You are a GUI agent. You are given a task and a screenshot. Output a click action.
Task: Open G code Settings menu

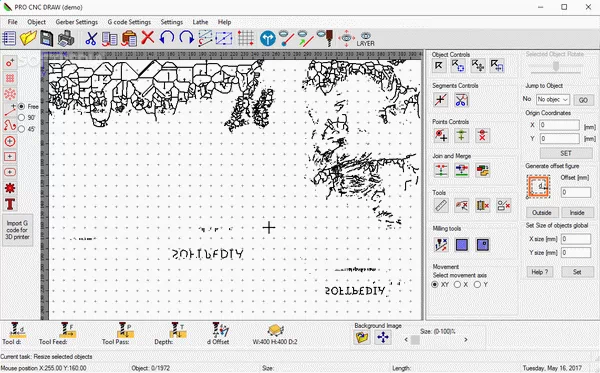pyautogui.click(x=129, y=22)
